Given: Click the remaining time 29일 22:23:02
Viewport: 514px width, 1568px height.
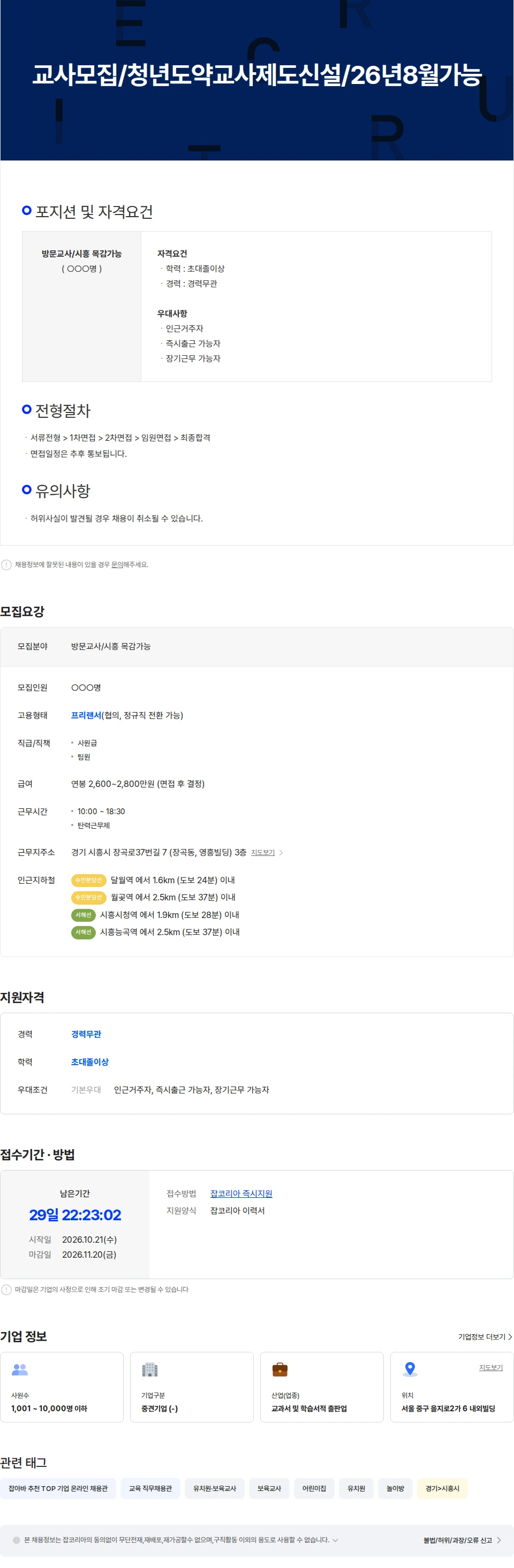Looking at the screenshot, I should click(75, 1215).
